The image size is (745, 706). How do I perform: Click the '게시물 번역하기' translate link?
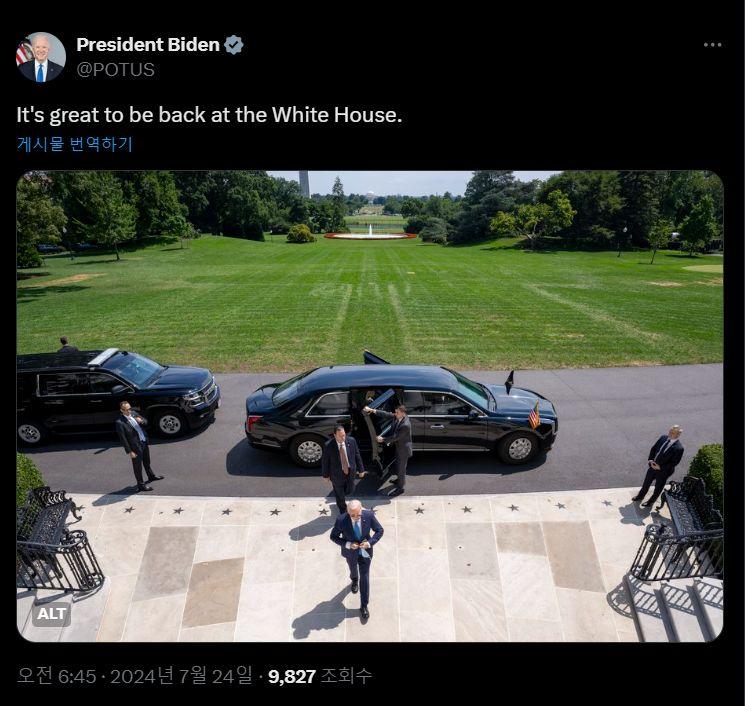pos(75,143)
